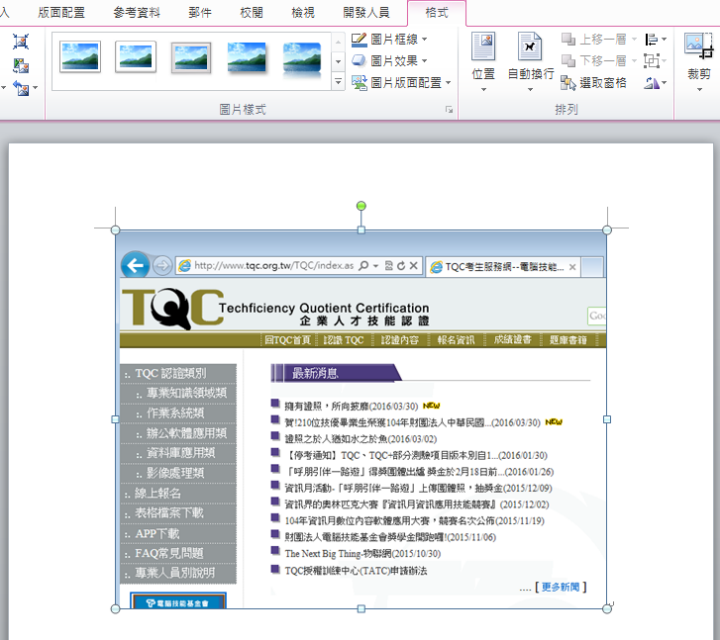Click 報名資訊 in the olive nav bar
Image resolution: width=720 pixels, height=640 pixels.
[x=456, y=340]
